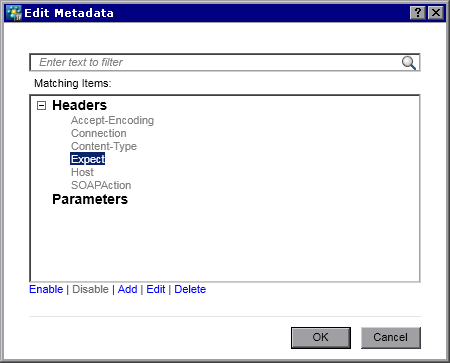The width and height of the screenshot is (450, 363).
Task: Focus the Enter text to filter field
Action: click(216, 62)
